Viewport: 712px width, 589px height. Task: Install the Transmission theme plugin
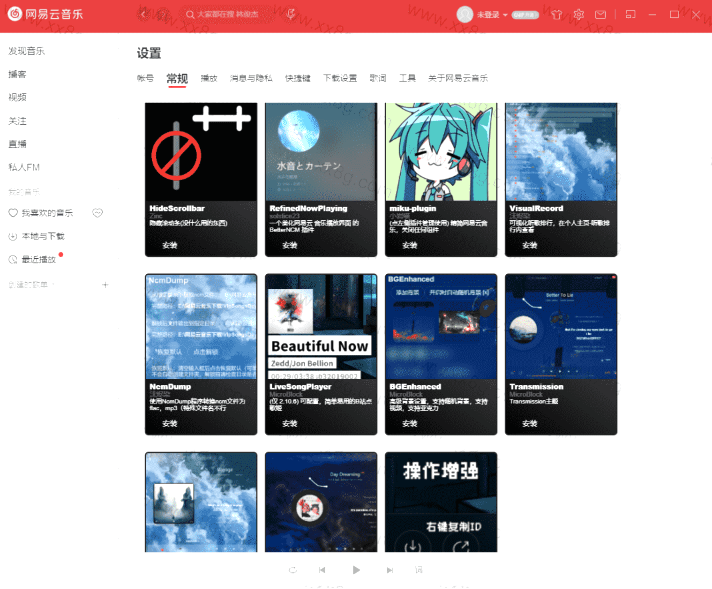pyautogui.click(x=529, y=423)
